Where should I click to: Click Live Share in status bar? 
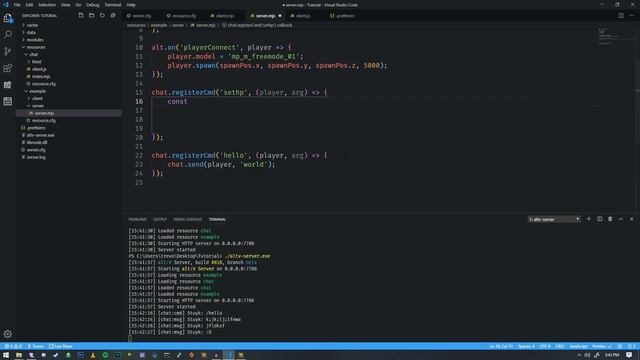tap(61, 346)
